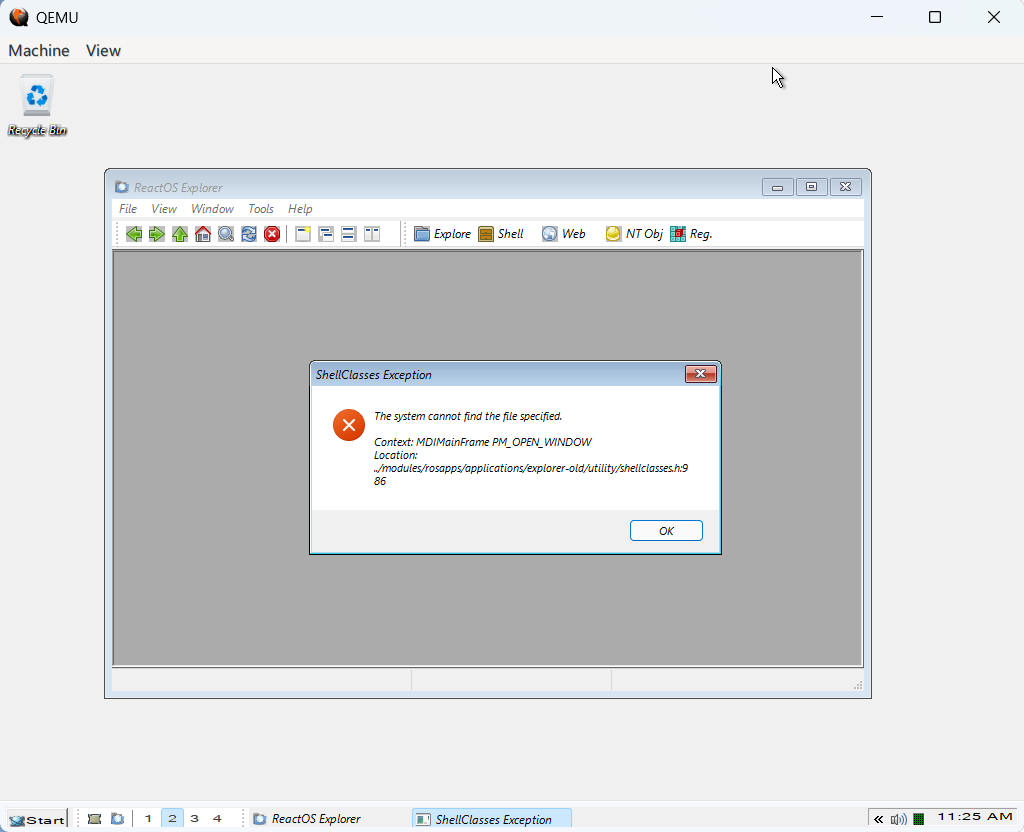Go up one level with Up arrow

click(180, 234)
